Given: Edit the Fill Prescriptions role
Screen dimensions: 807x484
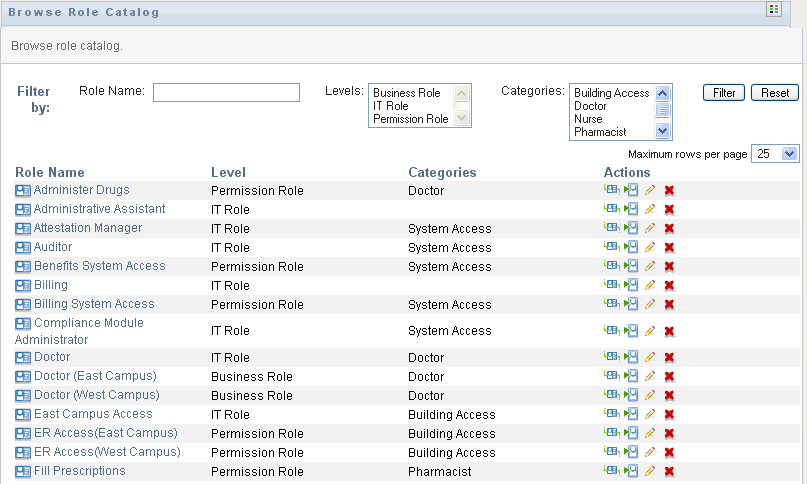Looking at the screenshot, I should tap(650, 471).
